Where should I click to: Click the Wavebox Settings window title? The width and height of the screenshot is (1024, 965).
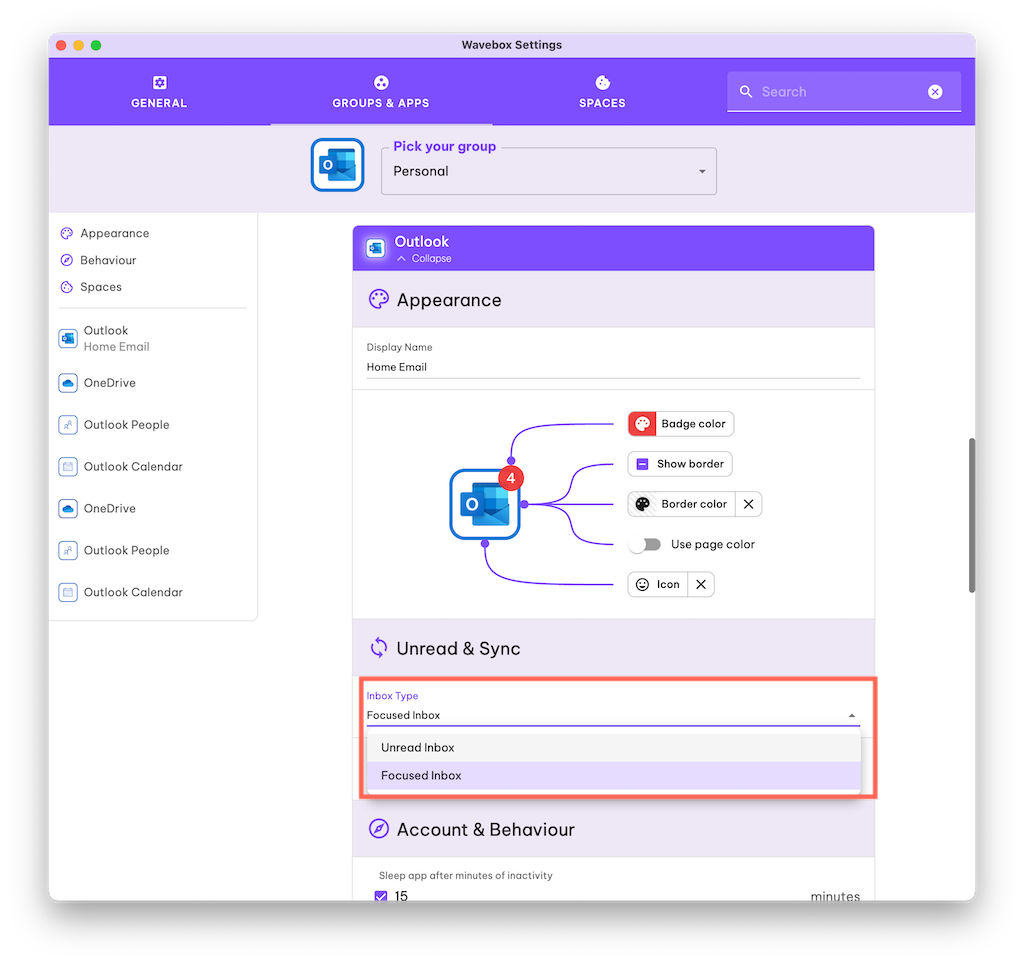[512, 45]
